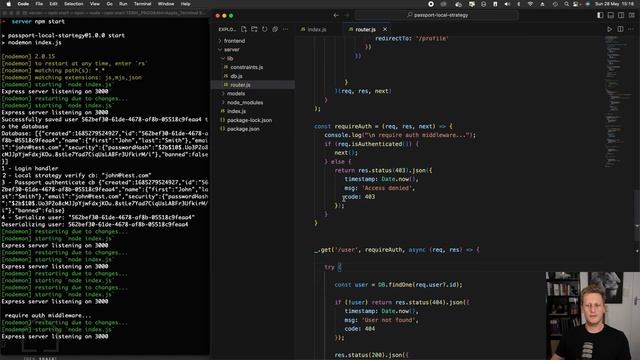Collapse all folders in Explorer
The height and width of the screenshot is (360, 640).
pos(275,29)
